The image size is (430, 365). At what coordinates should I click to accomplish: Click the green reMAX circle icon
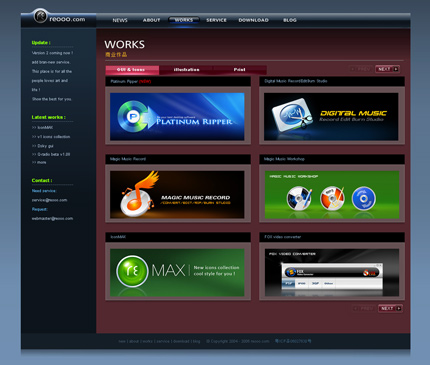132,271
